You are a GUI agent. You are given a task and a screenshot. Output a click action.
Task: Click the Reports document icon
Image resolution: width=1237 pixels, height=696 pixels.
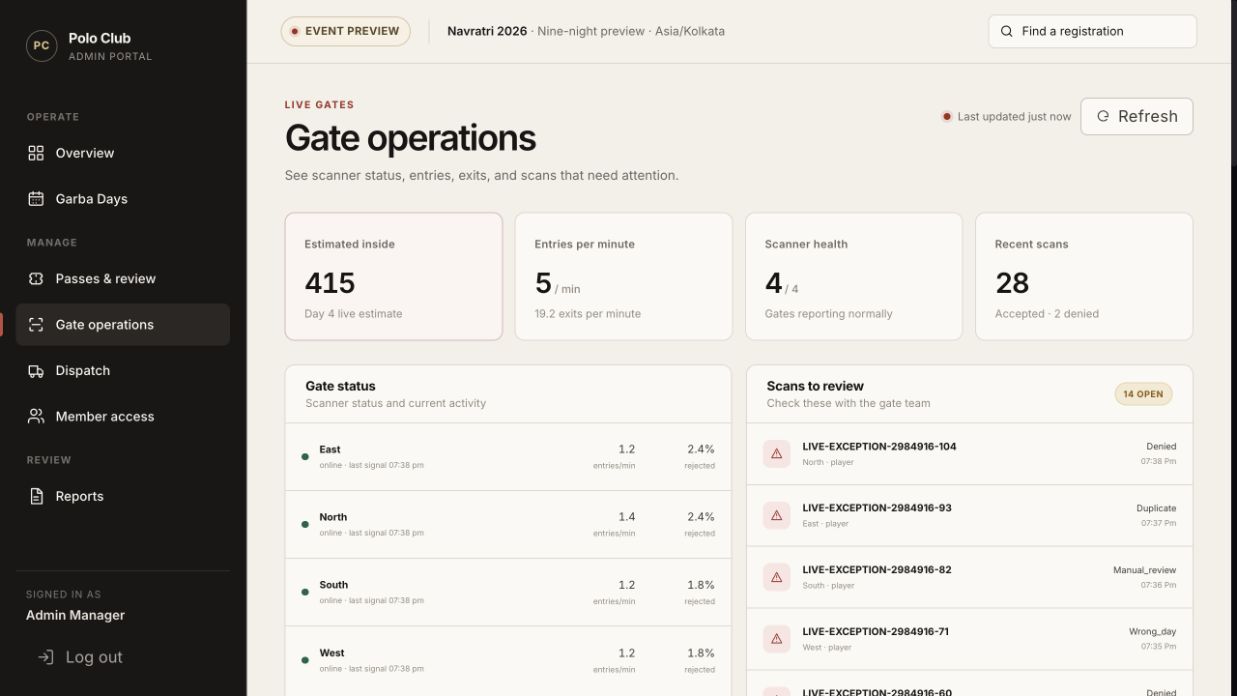[36, 497]
